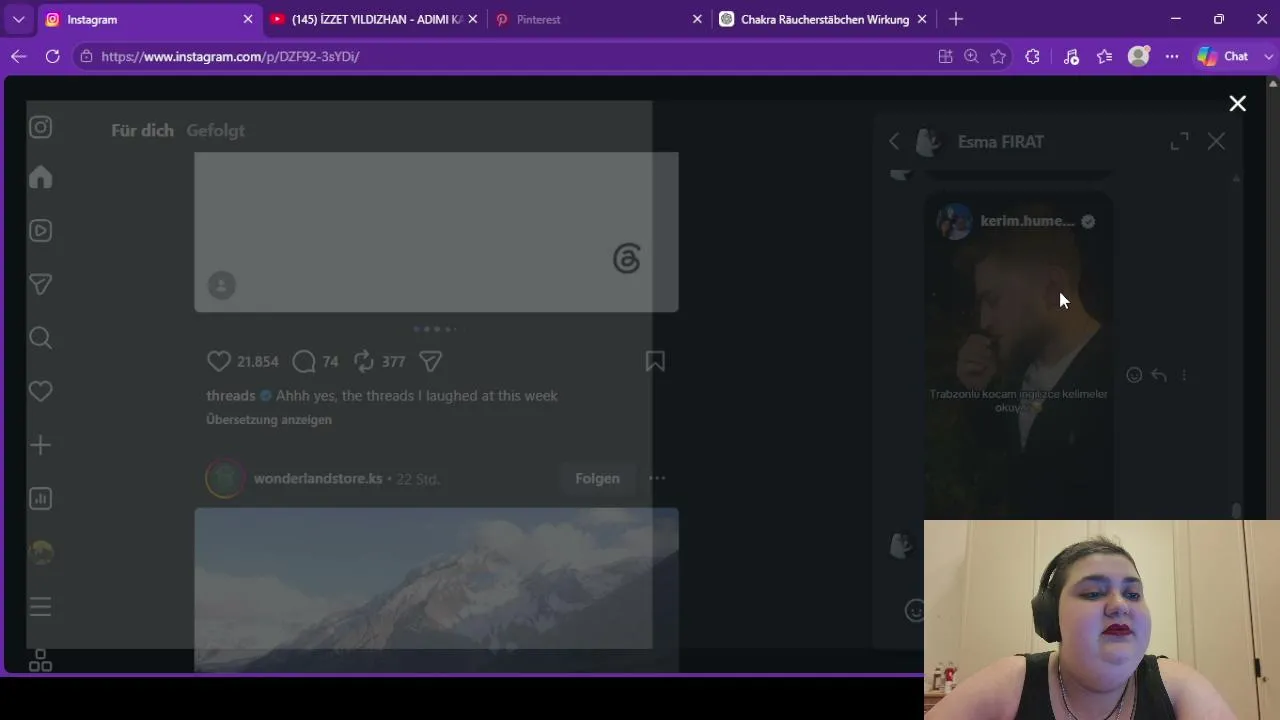The width and height of the screenshot is (1280, 720).
Task: Switch to the İZZET YILDIZHAN YouTube tab
Action: tap(374, 19)
